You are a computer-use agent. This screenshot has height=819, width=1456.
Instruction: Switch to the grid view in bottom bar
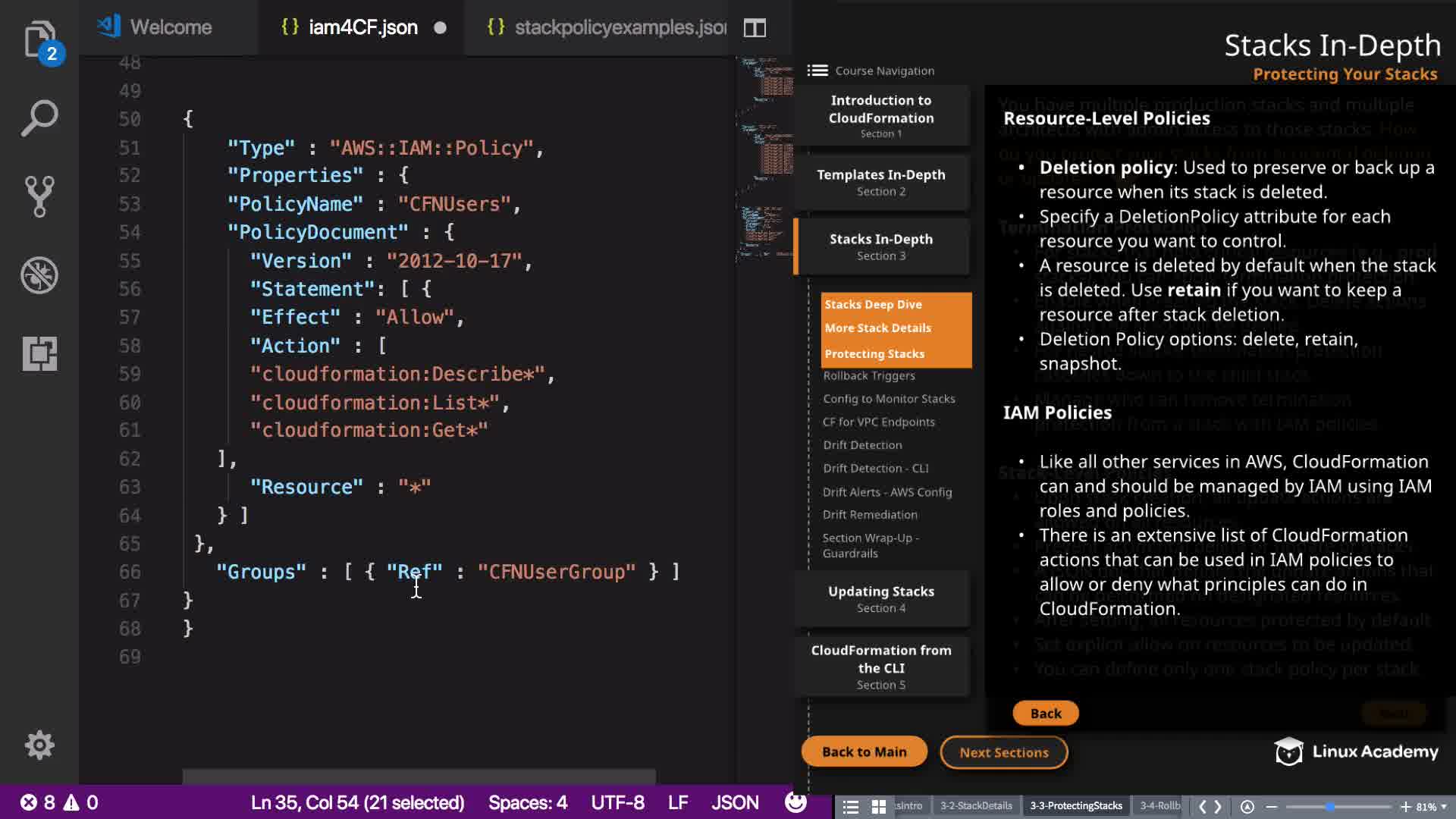[x=878, y=806]
